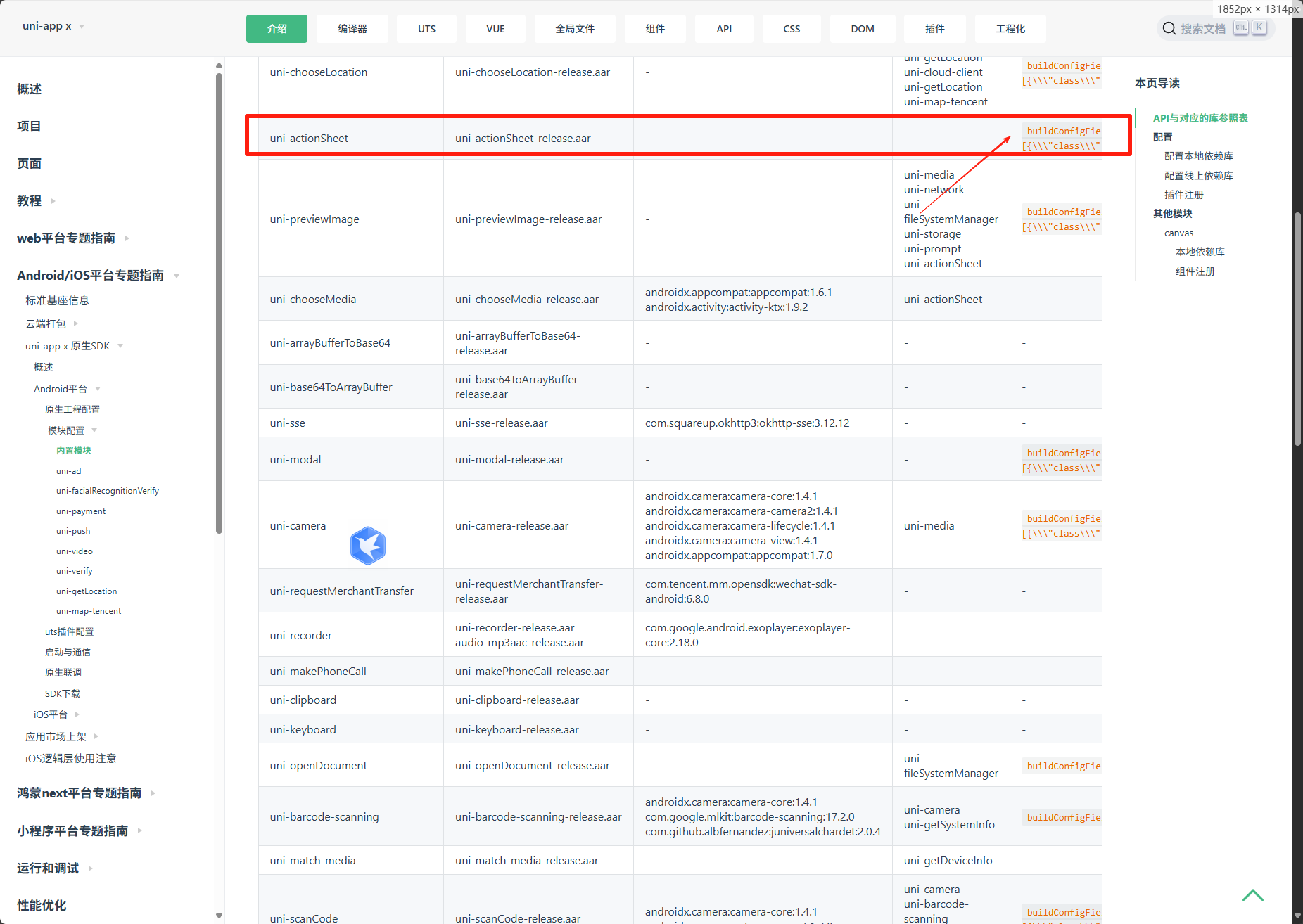Click the green back-to-top chevron
Image resolution: width=1303 pixels, height=924 pixels.
click(x=1253, y=895)
